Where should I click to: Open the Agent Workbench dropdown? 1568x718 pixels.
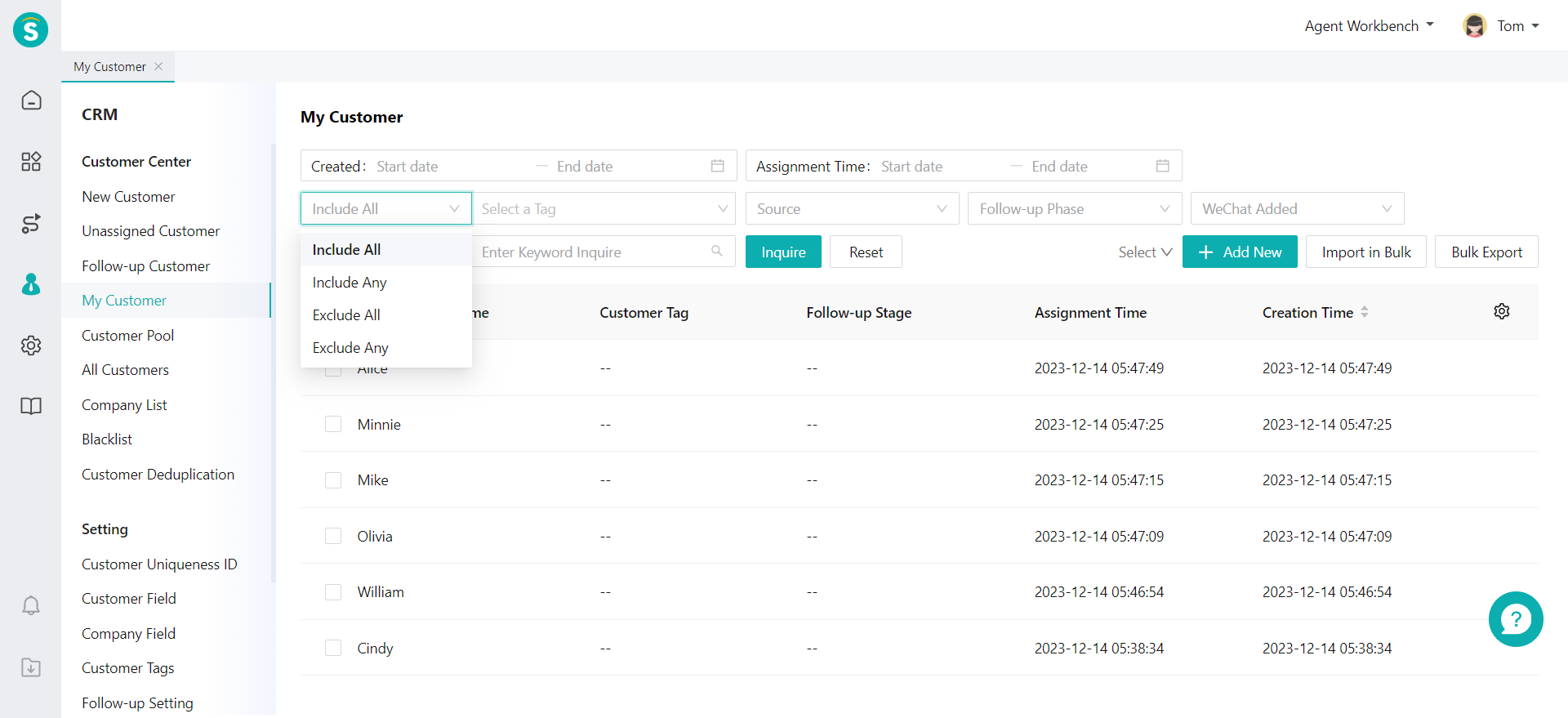[x=1370, y=26]
